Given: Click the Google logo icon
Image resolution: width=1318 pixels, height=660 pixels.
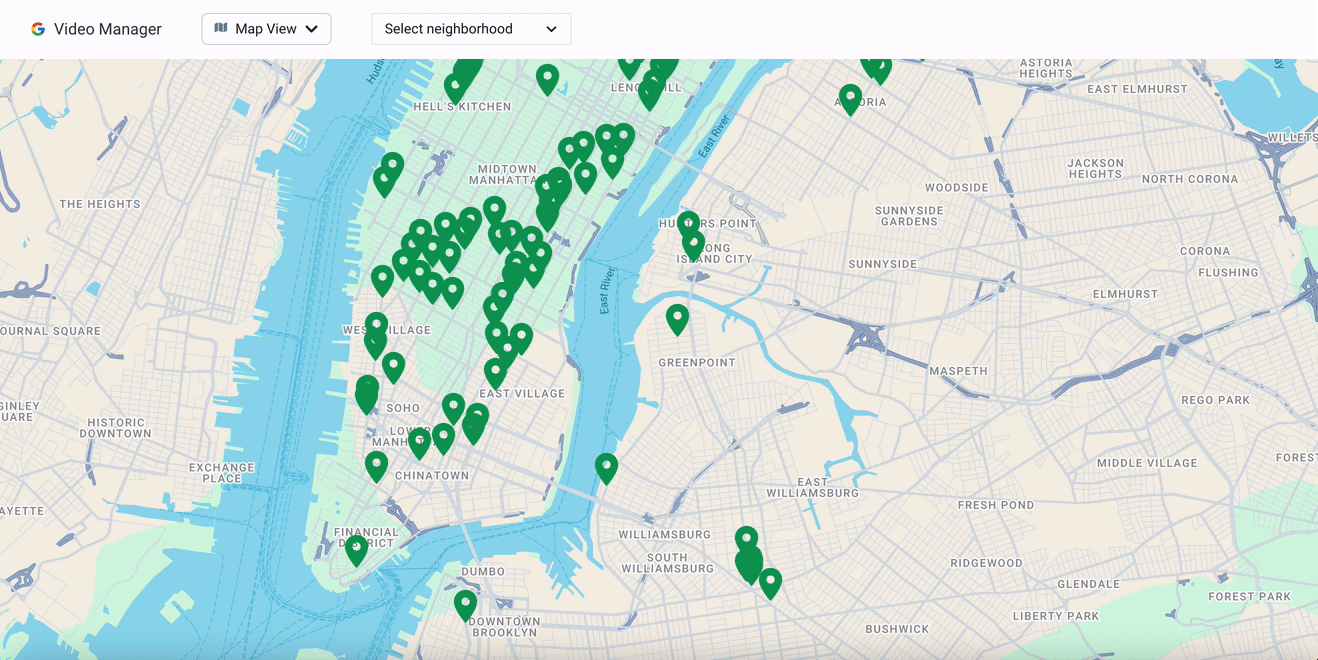Looking at the screenshot, I should [x=38, y=29].
